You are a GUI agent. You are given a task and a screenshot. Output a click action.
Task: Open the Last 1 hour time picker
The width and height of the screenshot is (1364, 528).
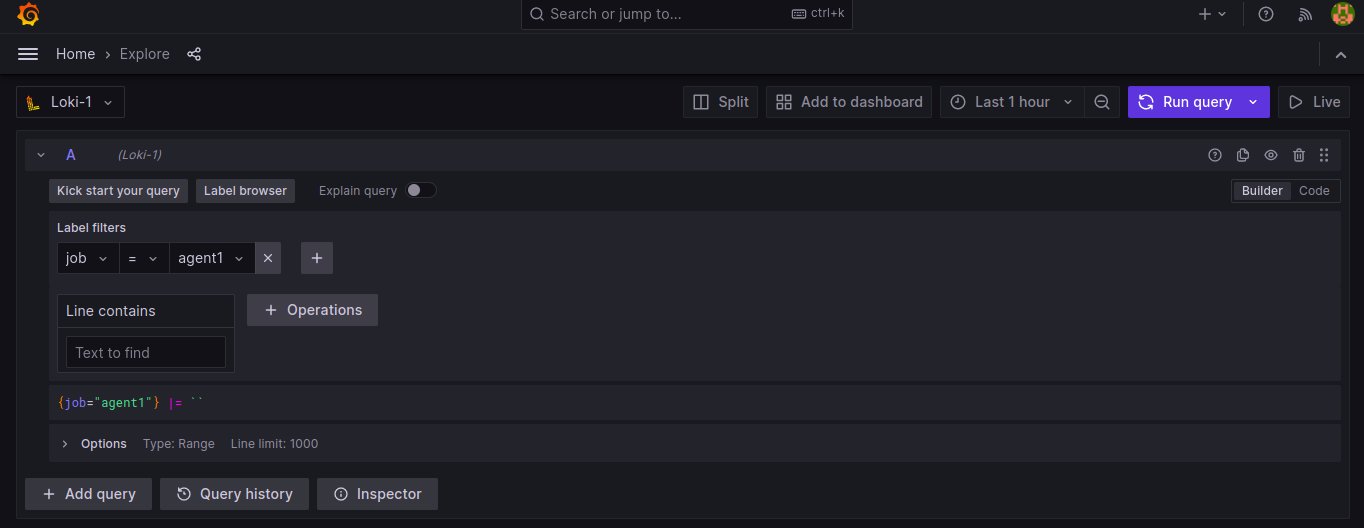[1011, 102]
